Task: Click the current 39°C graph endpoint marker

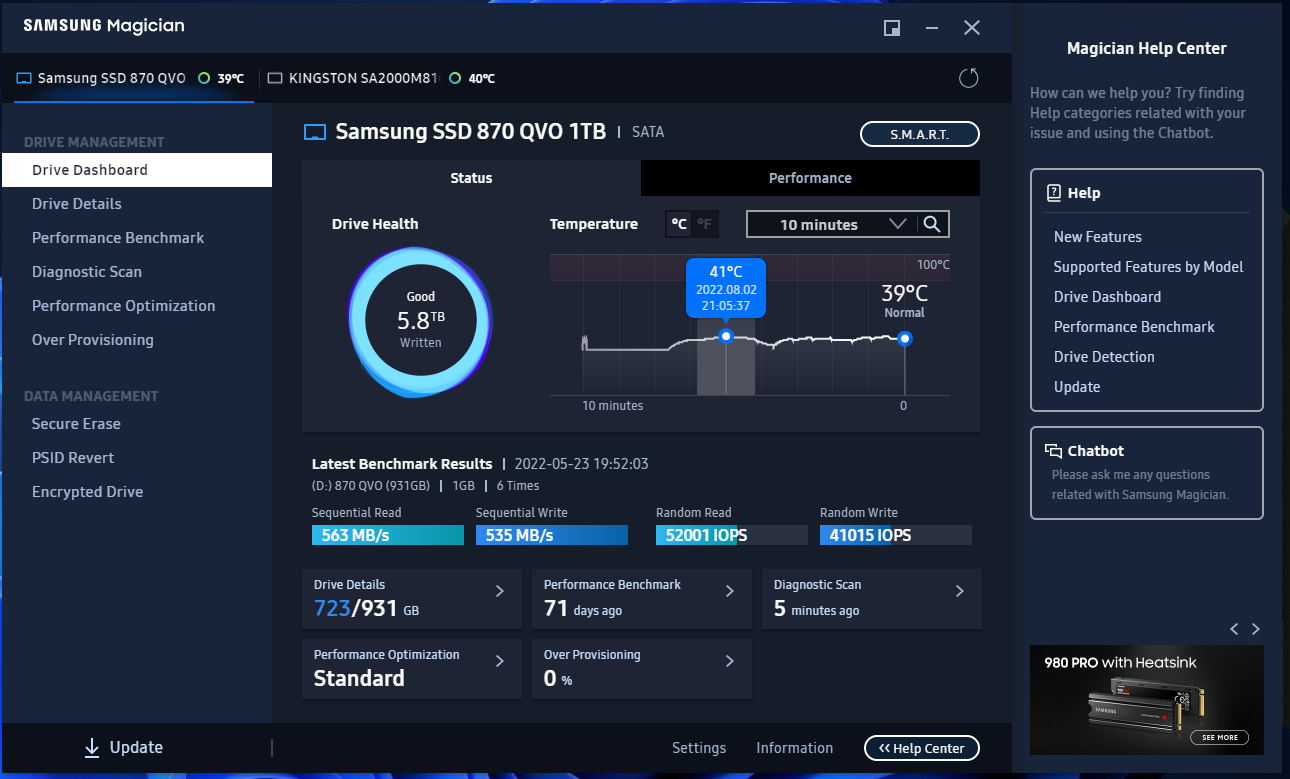Action: [905, 339]
